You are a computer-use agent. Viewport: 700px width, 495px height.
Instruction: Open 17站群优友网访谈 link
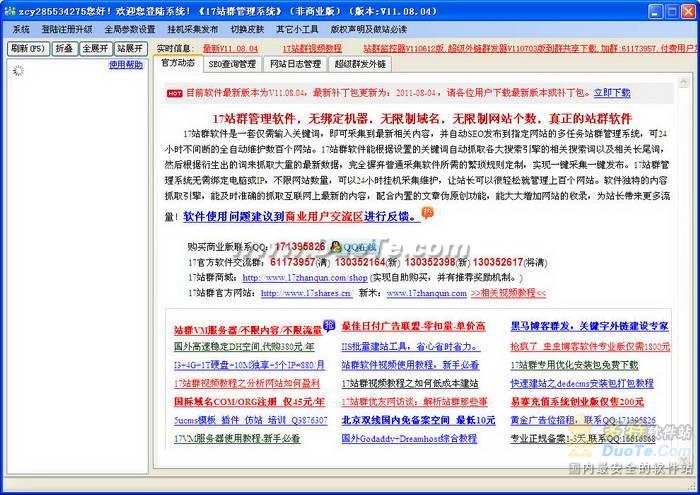click(x=415, y=402)
